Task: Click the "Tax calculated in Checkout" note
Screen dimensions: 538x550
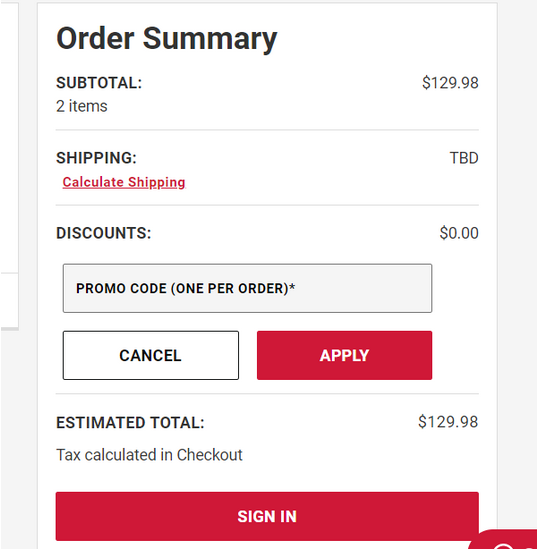Action: [x=149, y=455]
